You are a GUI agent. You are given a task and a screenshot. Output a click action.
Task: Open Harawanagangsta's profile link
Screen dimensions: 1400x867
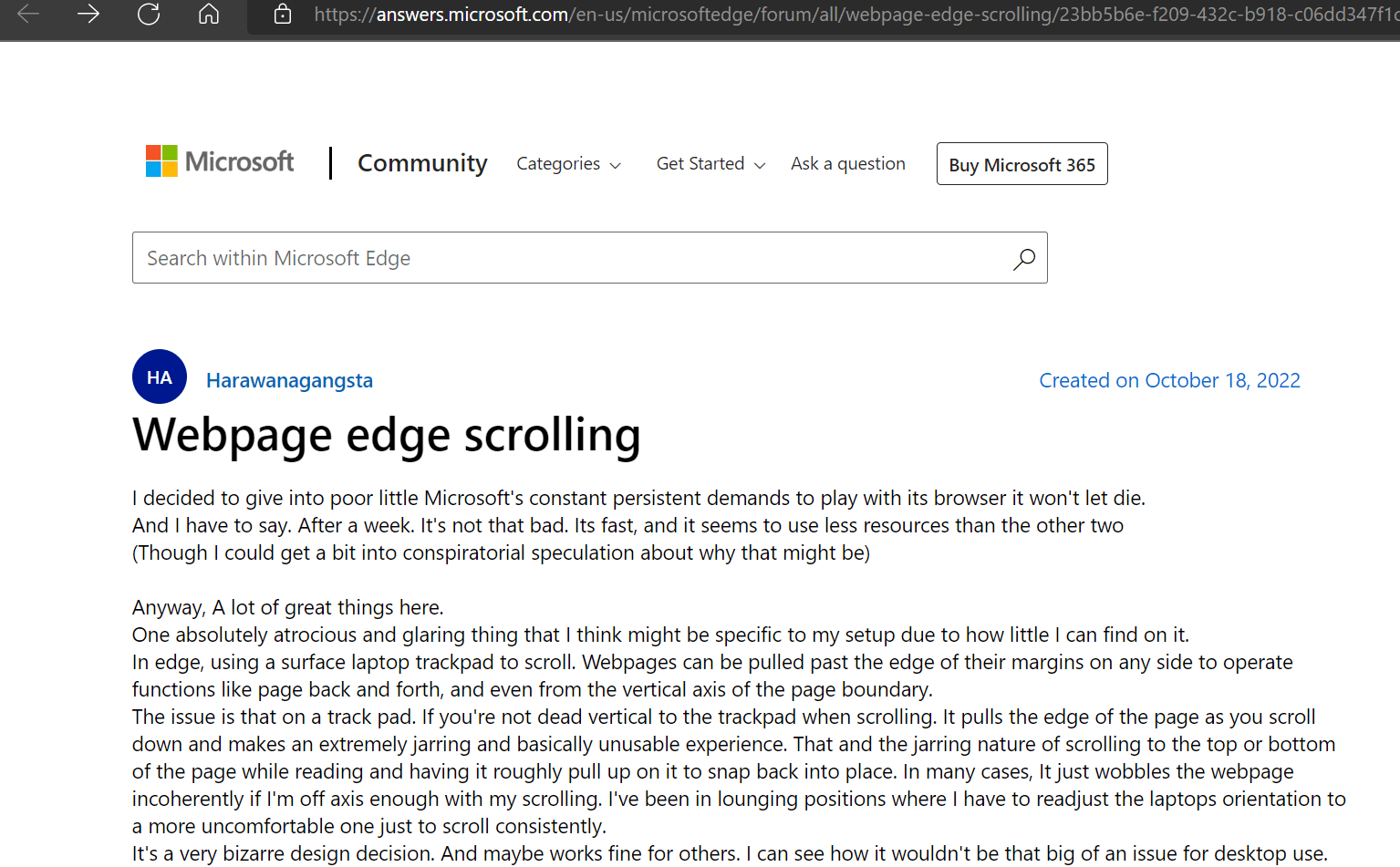coord(289,380)
